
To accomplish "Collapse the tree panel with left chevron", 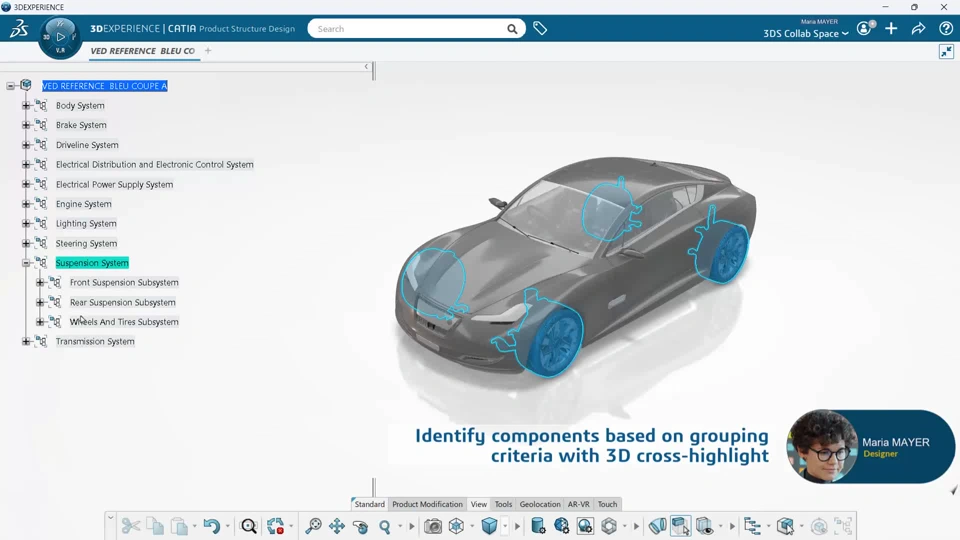I will click(366, 66).
